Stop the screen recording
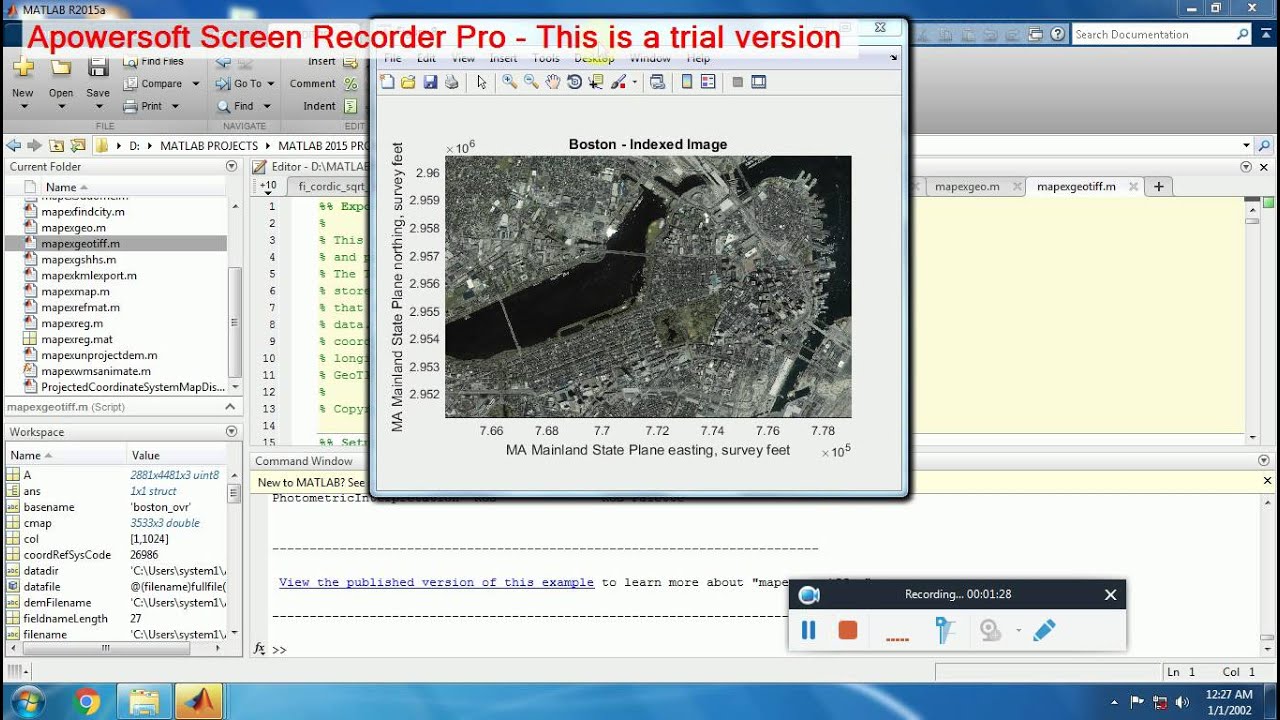 coord(848,630)
